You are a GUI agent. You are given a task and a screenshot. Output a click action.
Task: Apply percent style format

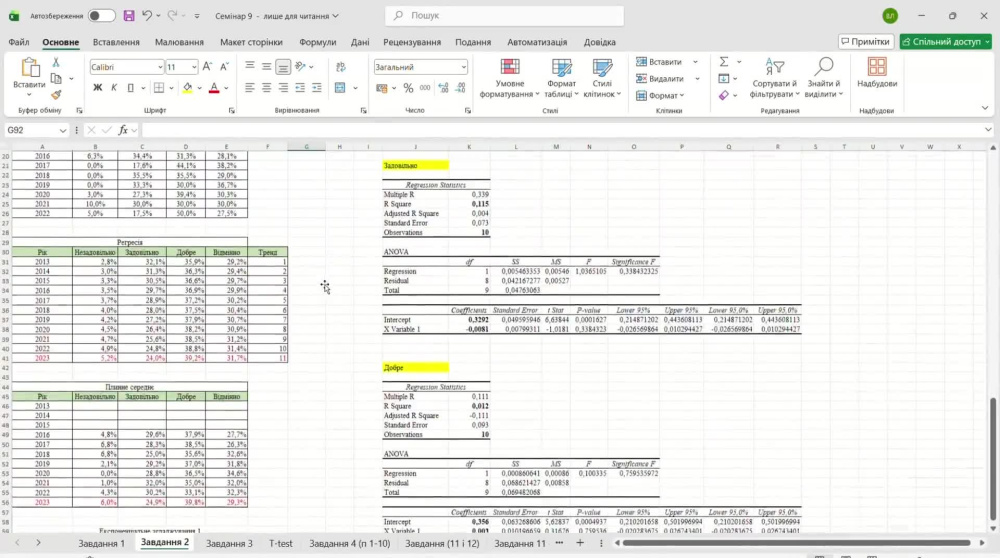[408, 88]
